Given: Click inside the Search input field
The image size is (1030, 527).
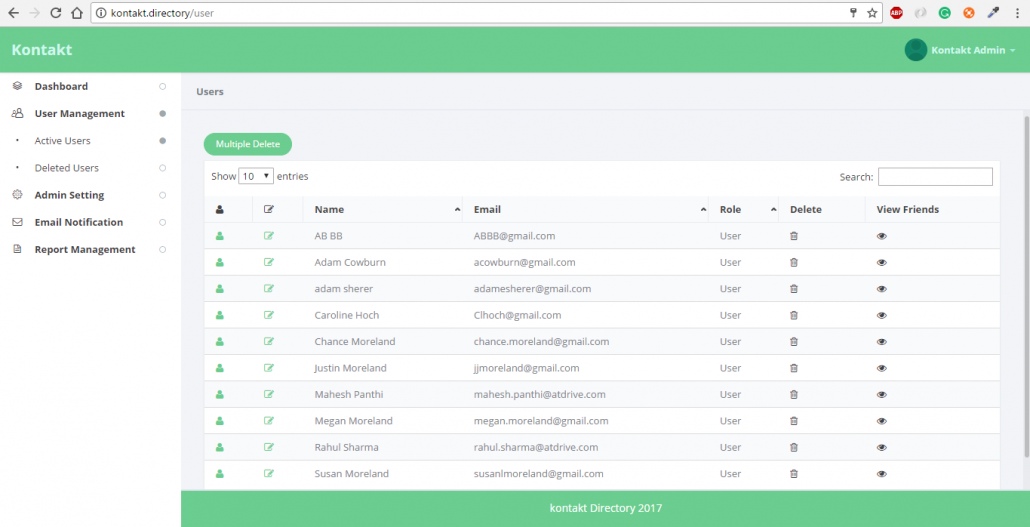Looking at the screenshot, I should click(935, 177).
